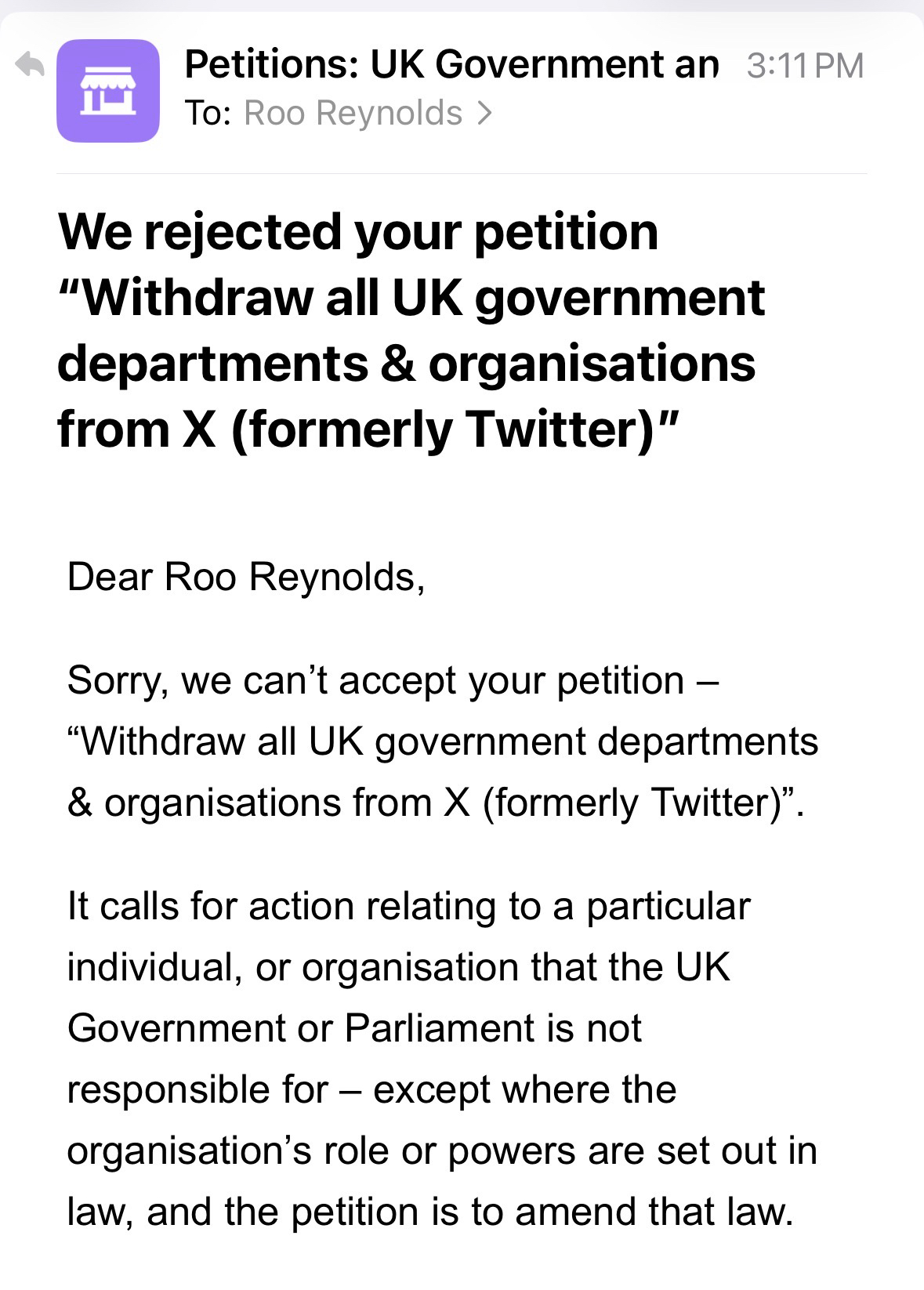The image size is (924, 1290).
Task: Open sender name Petitions: UK Government
Action: pyautogui.click(x=451, y=64)
